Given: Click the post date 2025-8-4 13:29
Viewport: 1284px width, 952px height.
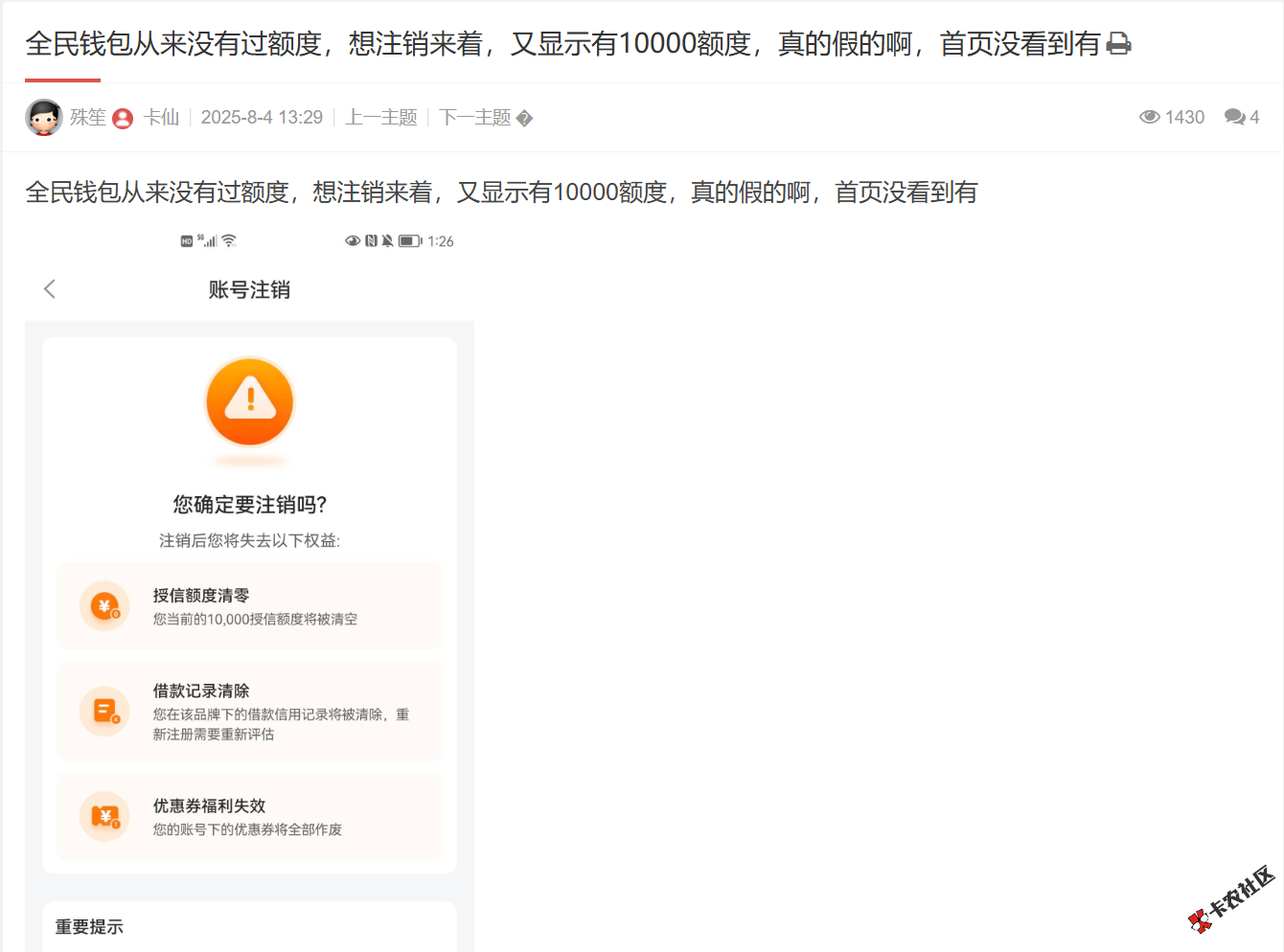Looking at the screenshot, I should point(262,117).
